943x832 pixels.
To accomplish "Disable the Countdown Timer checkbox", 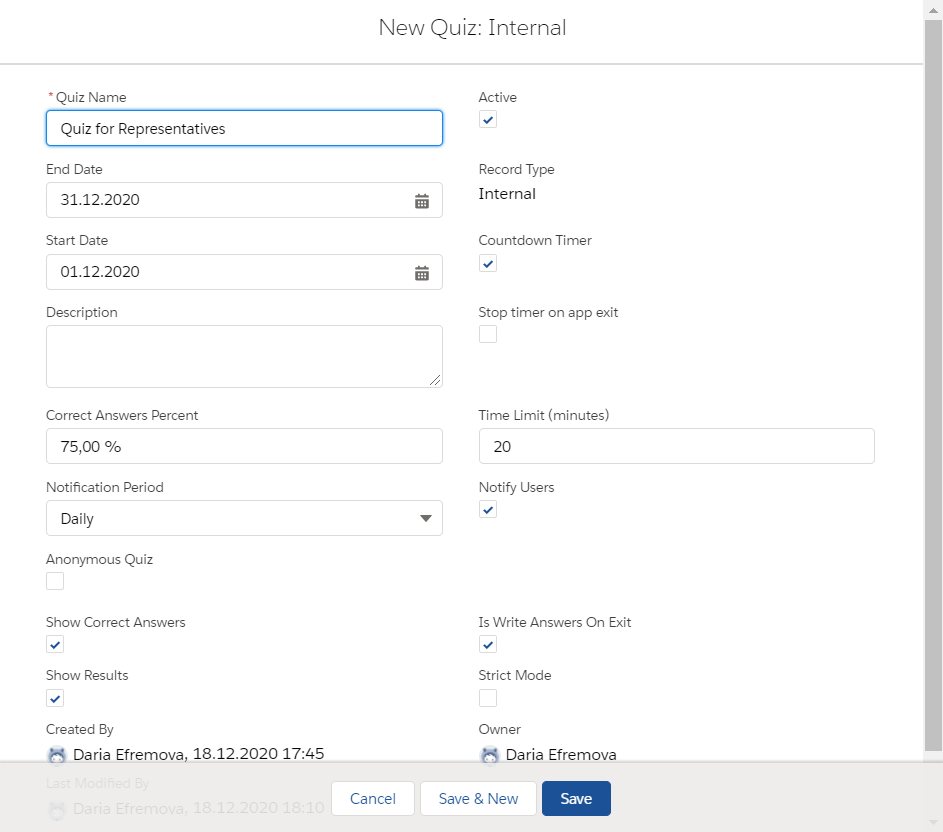I will point(487,263).
